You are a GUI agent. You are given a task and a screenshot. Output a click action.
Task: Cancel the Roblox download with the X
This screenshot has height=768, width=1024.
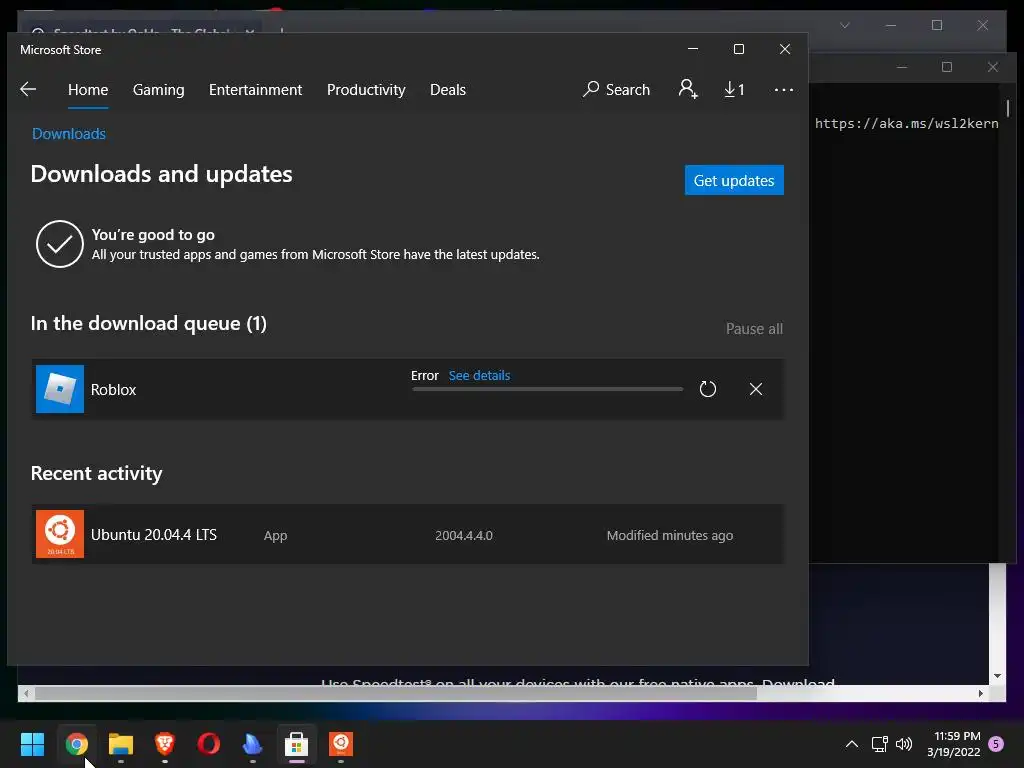756,389
